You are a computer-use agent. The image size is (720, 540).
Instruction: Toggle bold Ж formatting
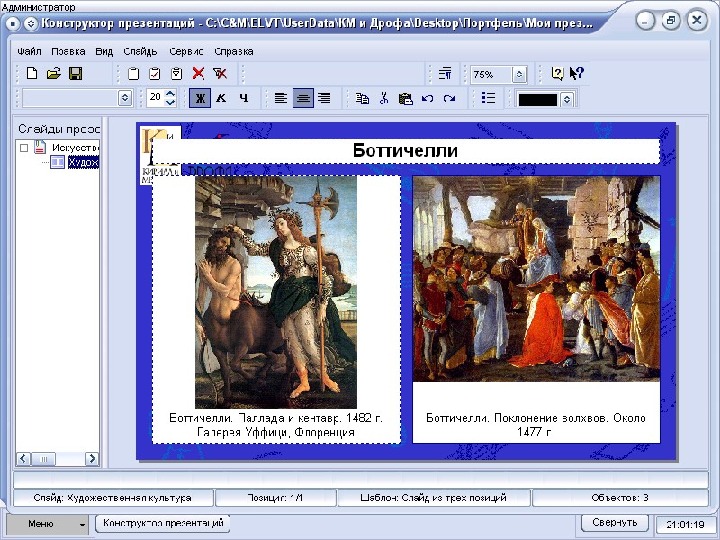200,98
